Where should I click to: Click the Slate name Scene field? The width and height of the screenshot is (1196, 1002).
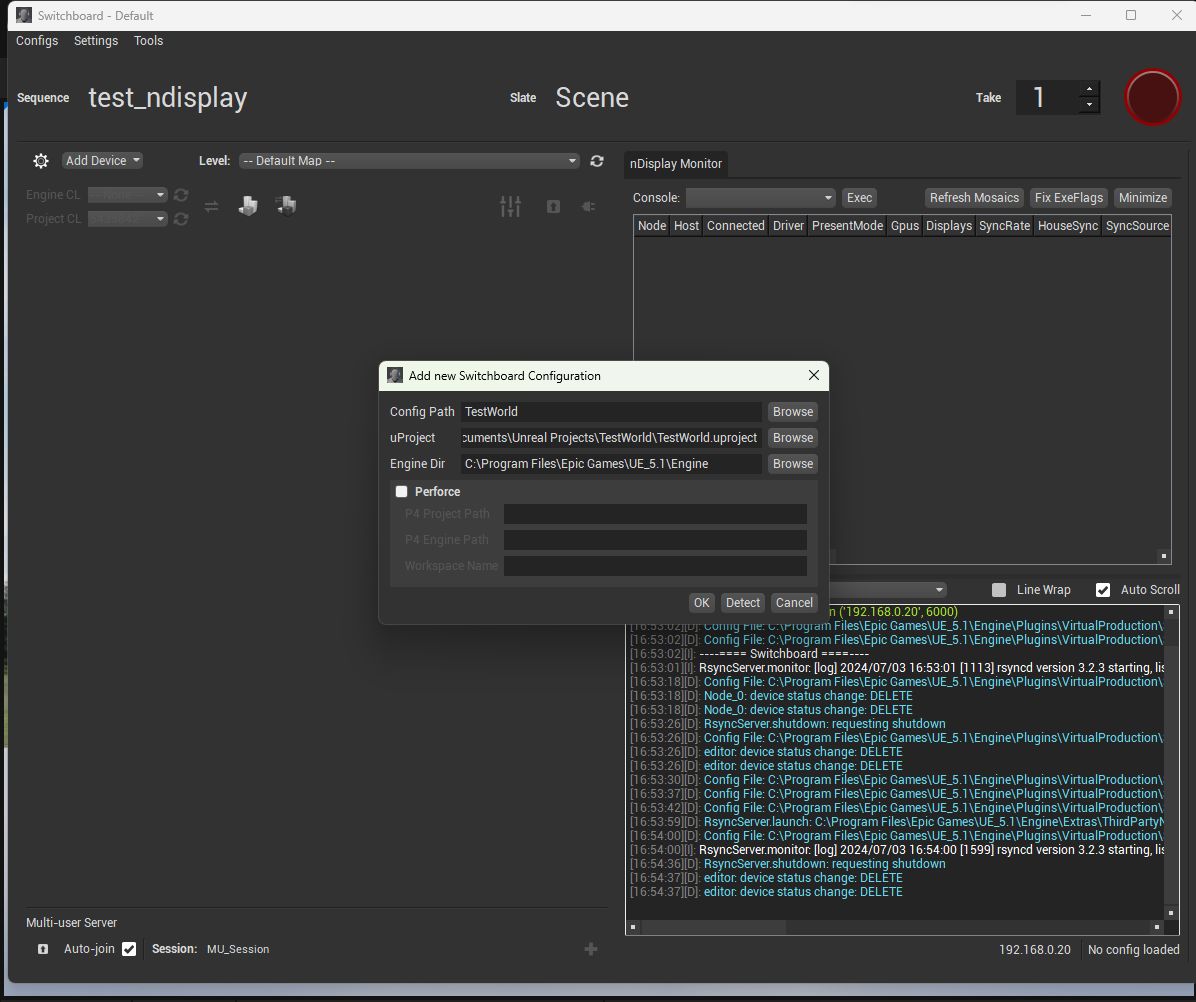(x=592, y=98)
